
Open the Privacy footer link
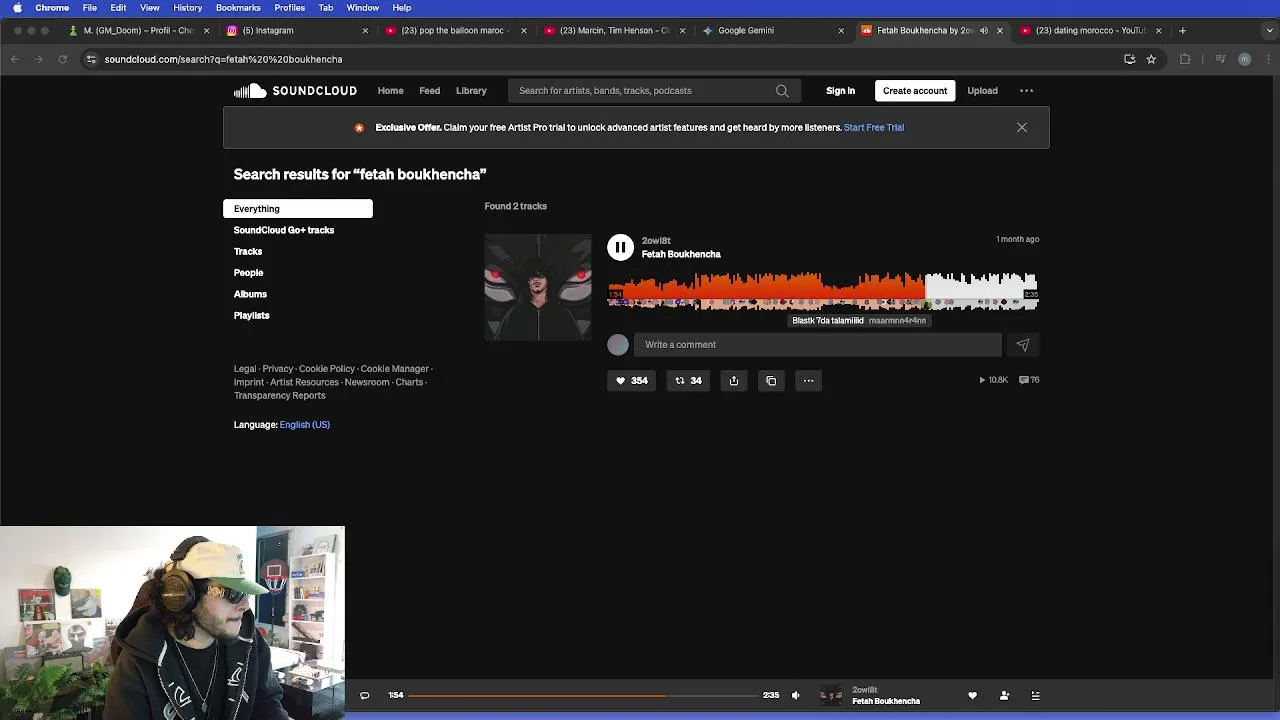point(278,369)
